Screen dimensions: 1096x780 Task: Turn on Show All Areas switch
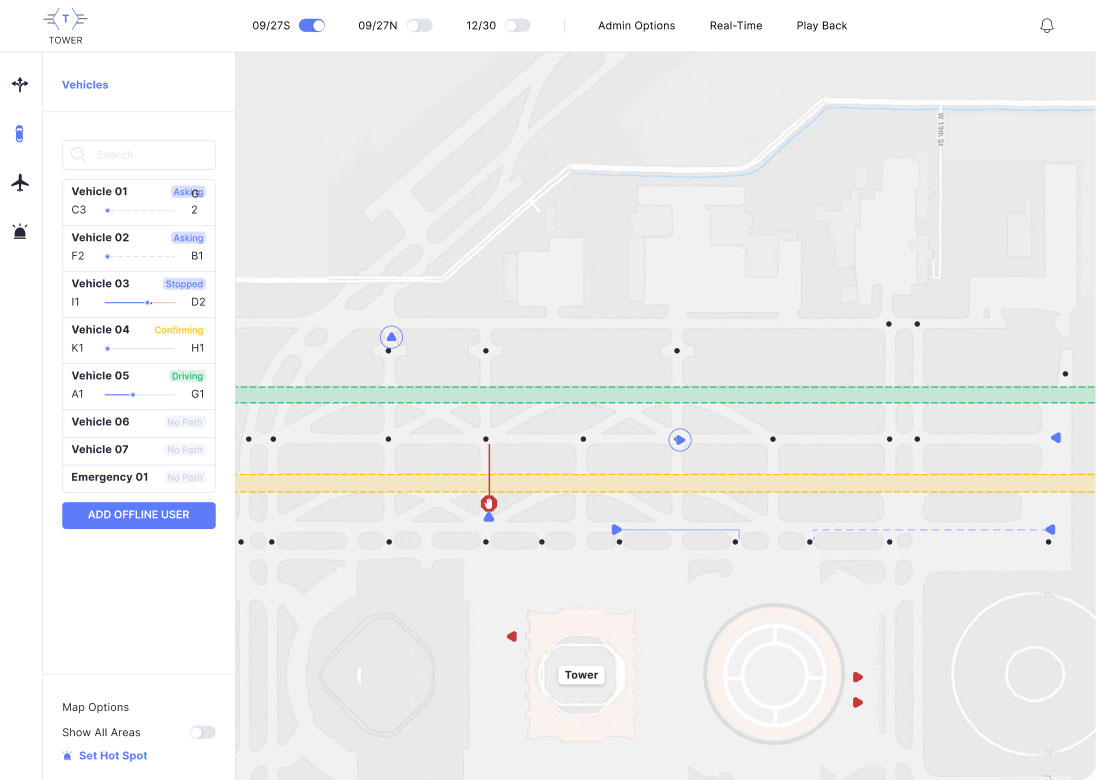click(x=202, y=732)
